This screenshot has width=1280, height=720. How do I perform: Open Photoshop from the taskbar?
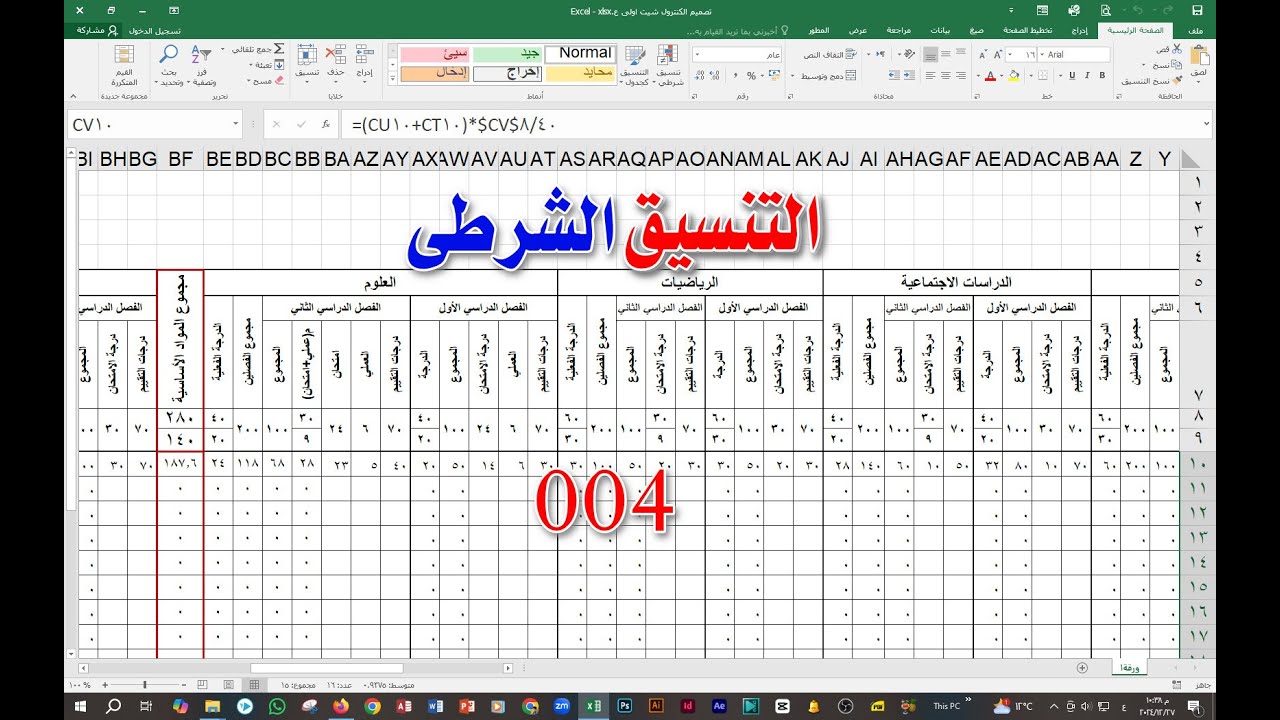pos(625,706)
